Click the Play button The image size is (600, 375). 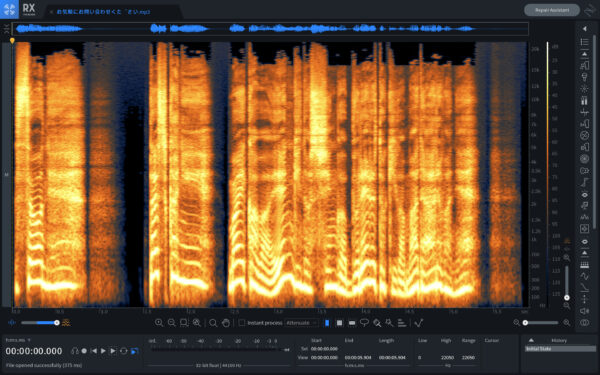pyautogui.click(x=103, y=351)
